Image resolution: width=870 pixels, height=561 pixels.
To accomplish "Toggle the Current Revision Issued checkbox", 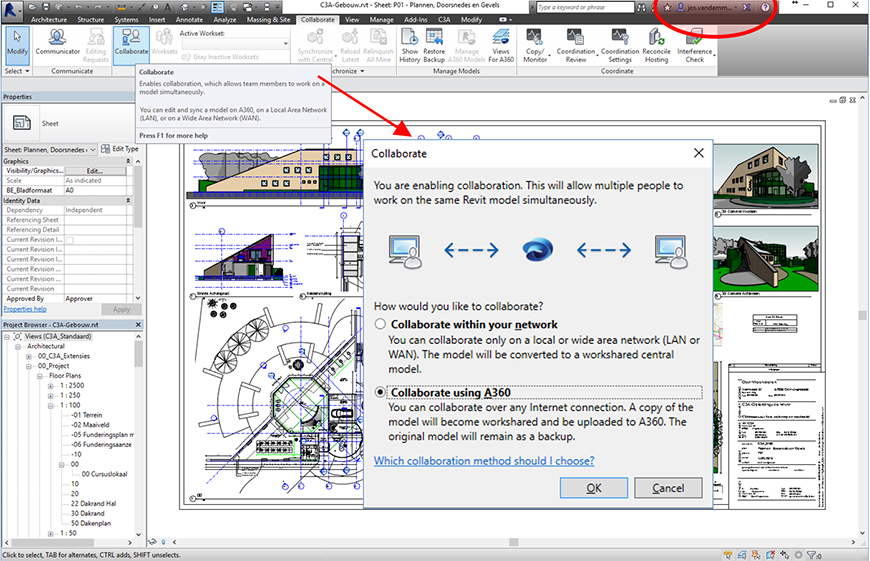I will 70,240.
